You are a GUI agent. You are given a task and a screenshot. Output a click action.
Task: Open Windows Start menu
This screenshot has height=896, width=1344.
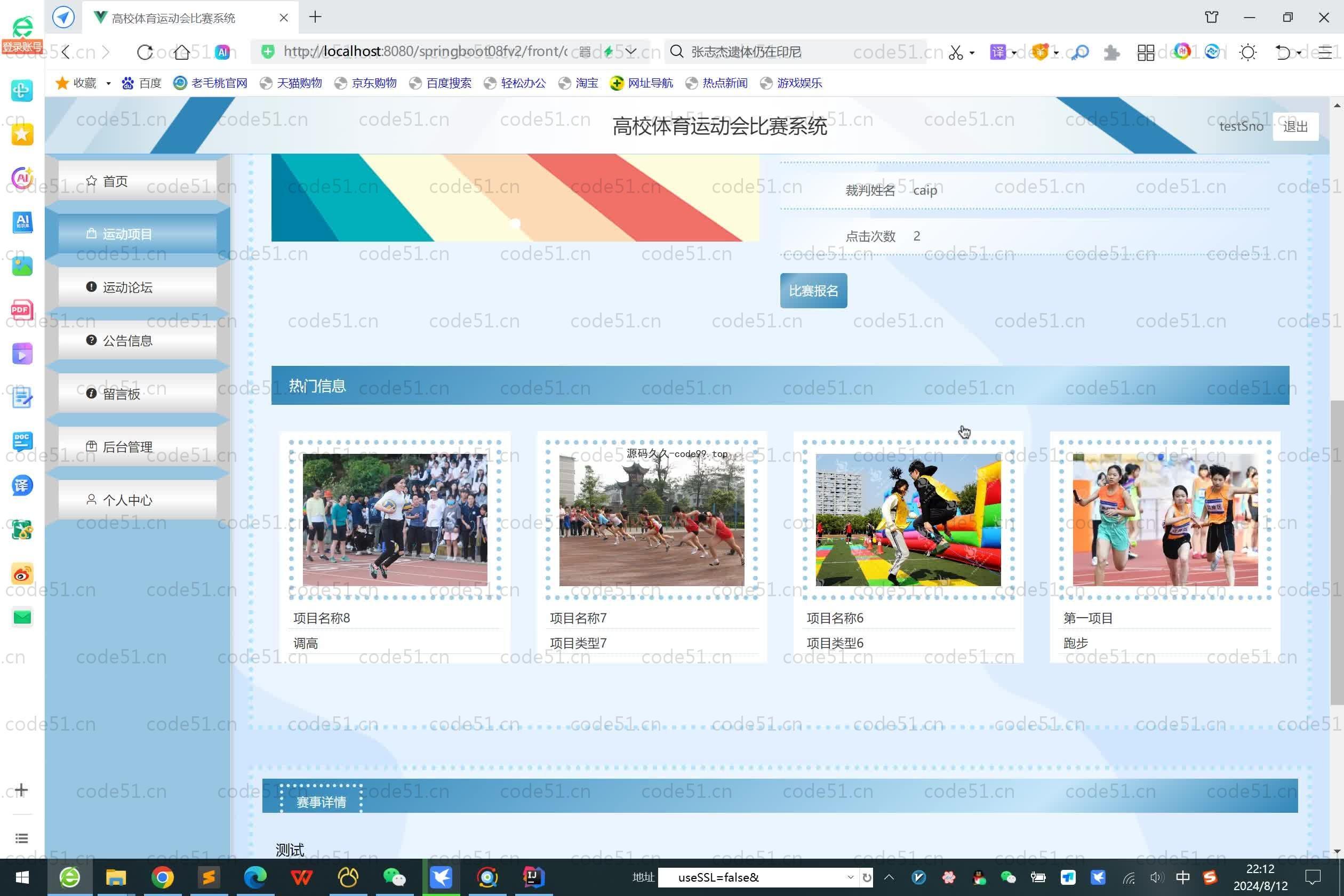point(22,877)
